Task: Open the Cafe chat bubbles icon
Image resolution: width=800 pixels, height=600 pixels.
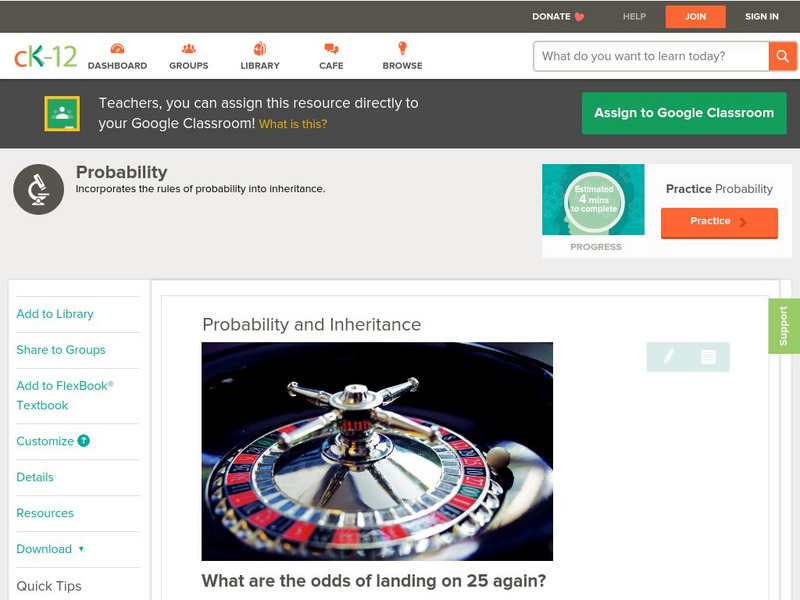Action: click(331, 48)
